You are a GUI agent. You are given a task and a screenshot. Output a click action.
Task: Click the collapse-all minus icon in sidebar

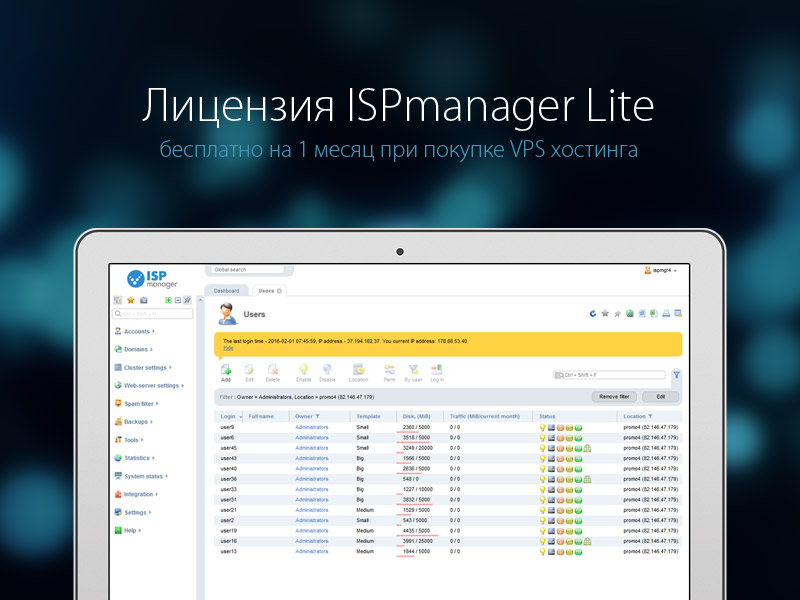178,300
